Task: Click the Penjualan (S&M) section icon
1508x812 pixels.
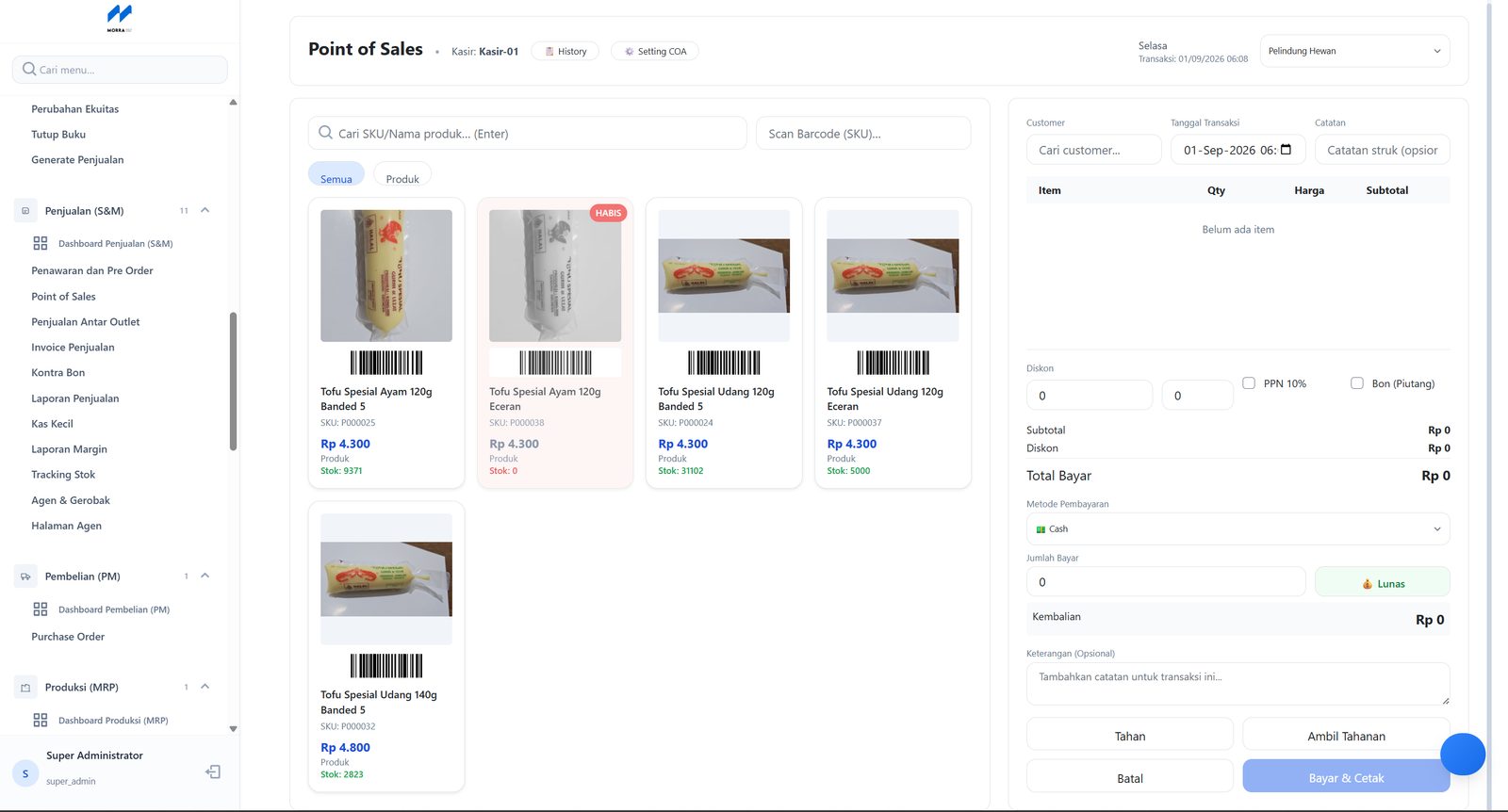Action: tap(25, 211)
